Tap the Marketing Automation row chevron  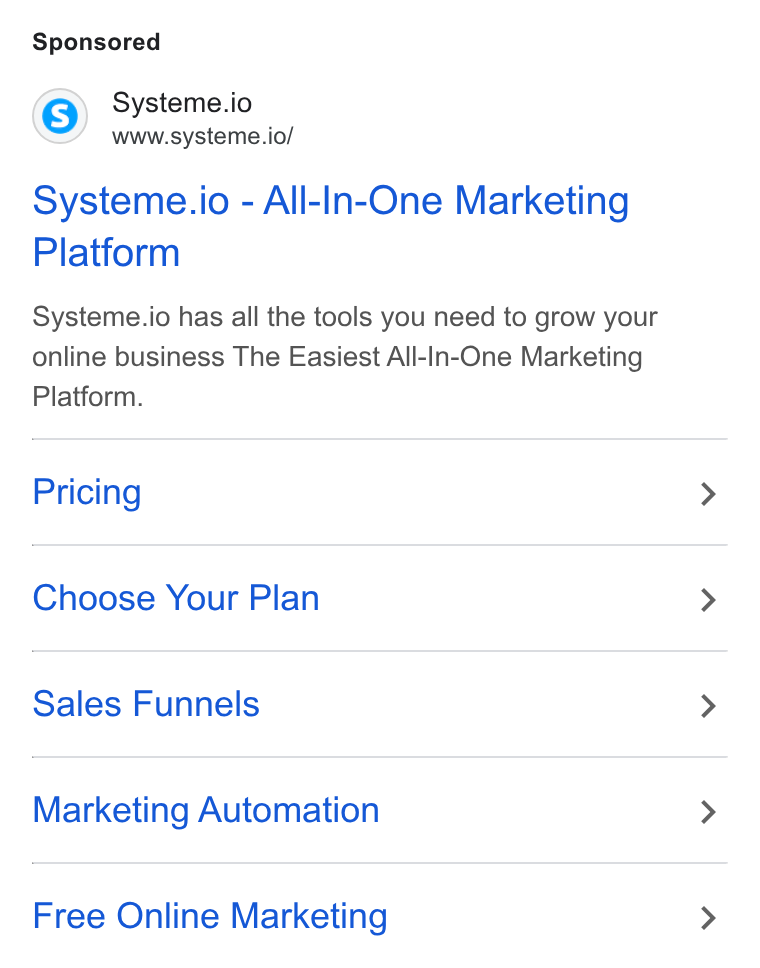709,812
